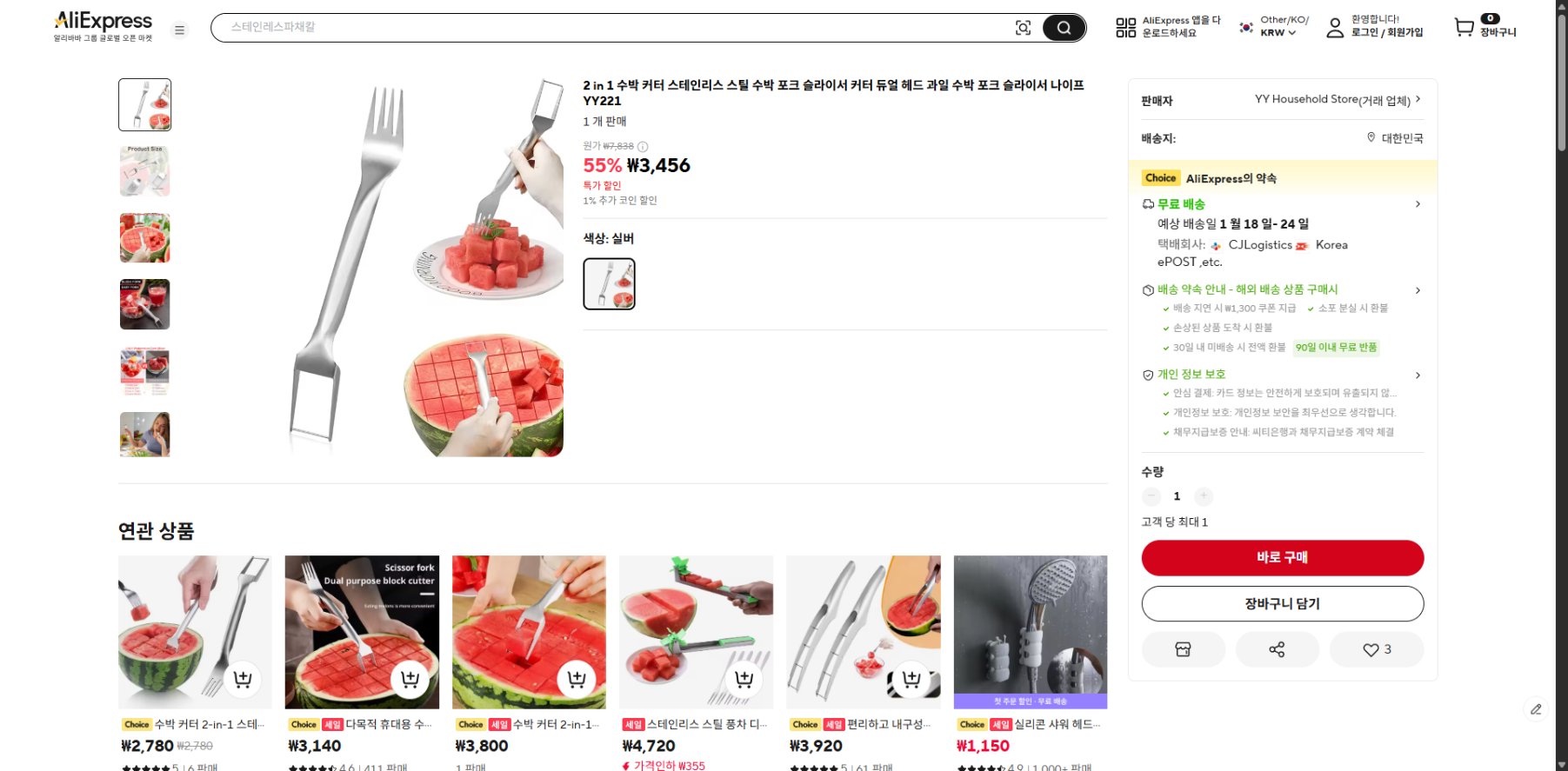Open the QR code app download icon
1568x771 pixels.
coord(1125,27)
